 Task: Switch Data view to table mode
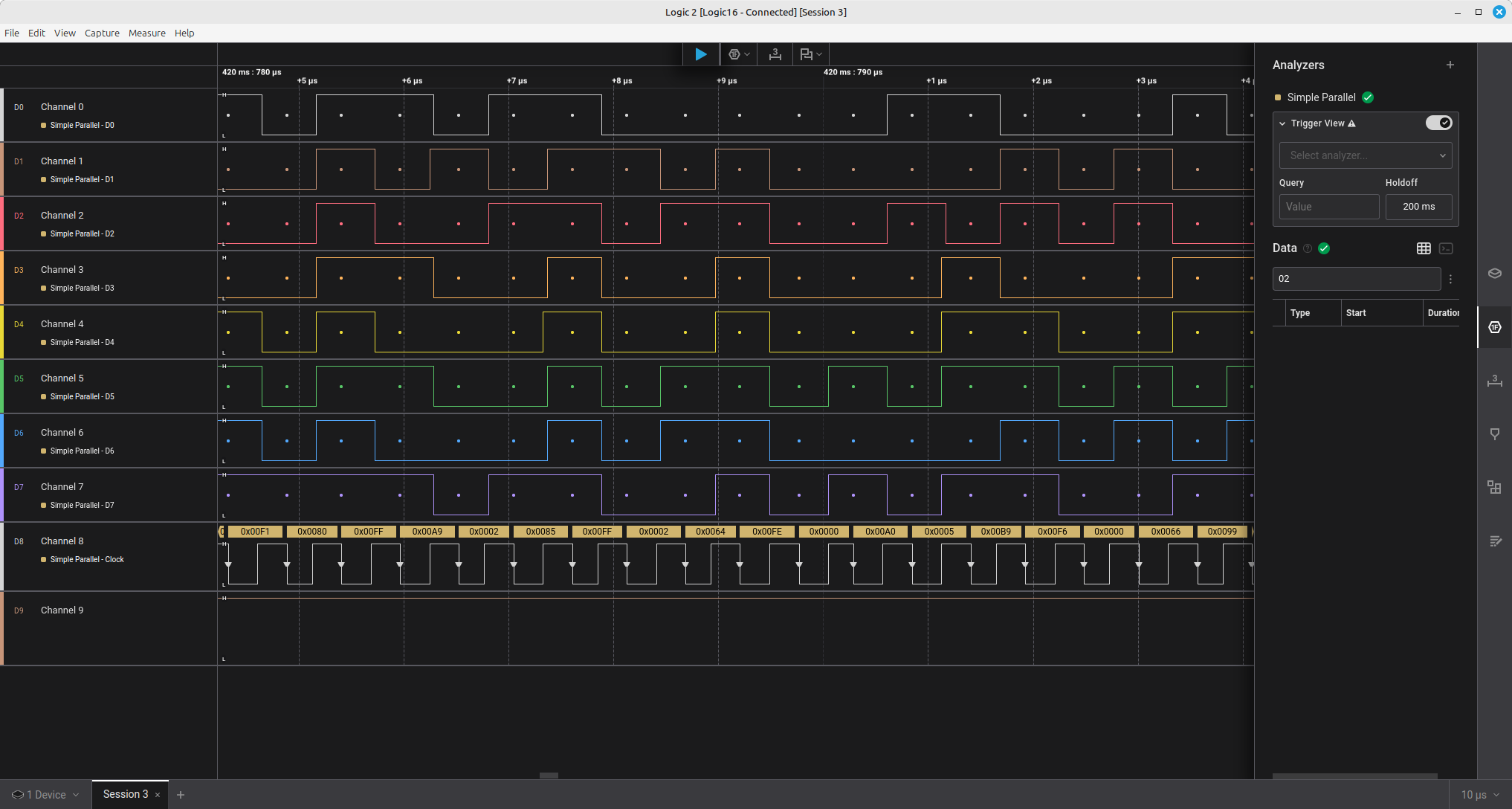[1424, 248]
